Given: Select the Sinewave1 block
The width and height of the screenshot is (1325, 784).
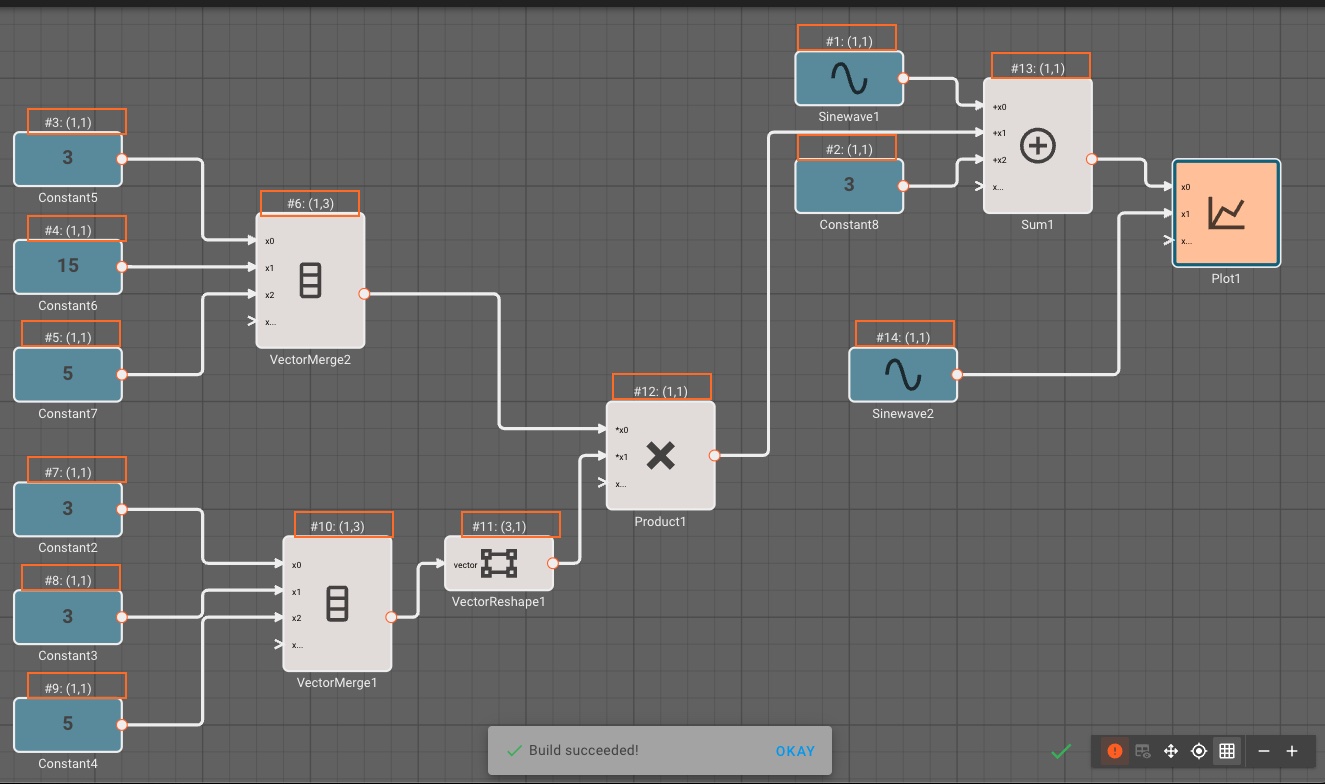Looking at the screenshot, I should (x=849, y=78).
